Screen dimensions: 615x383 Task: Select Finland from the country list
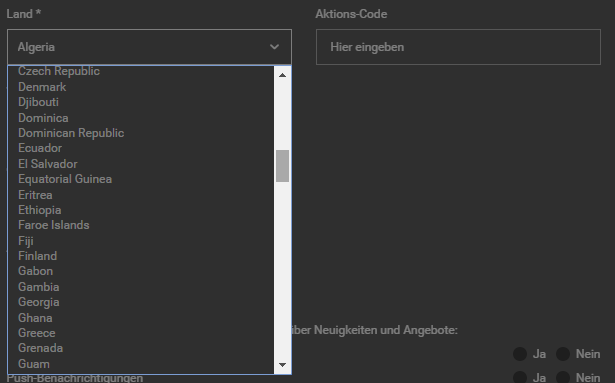141,256
